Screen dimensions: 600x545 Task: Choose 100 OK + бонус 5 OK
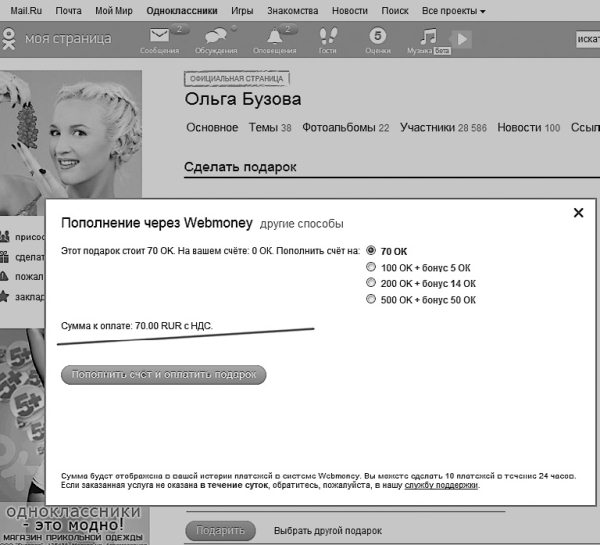click(371, 267)
